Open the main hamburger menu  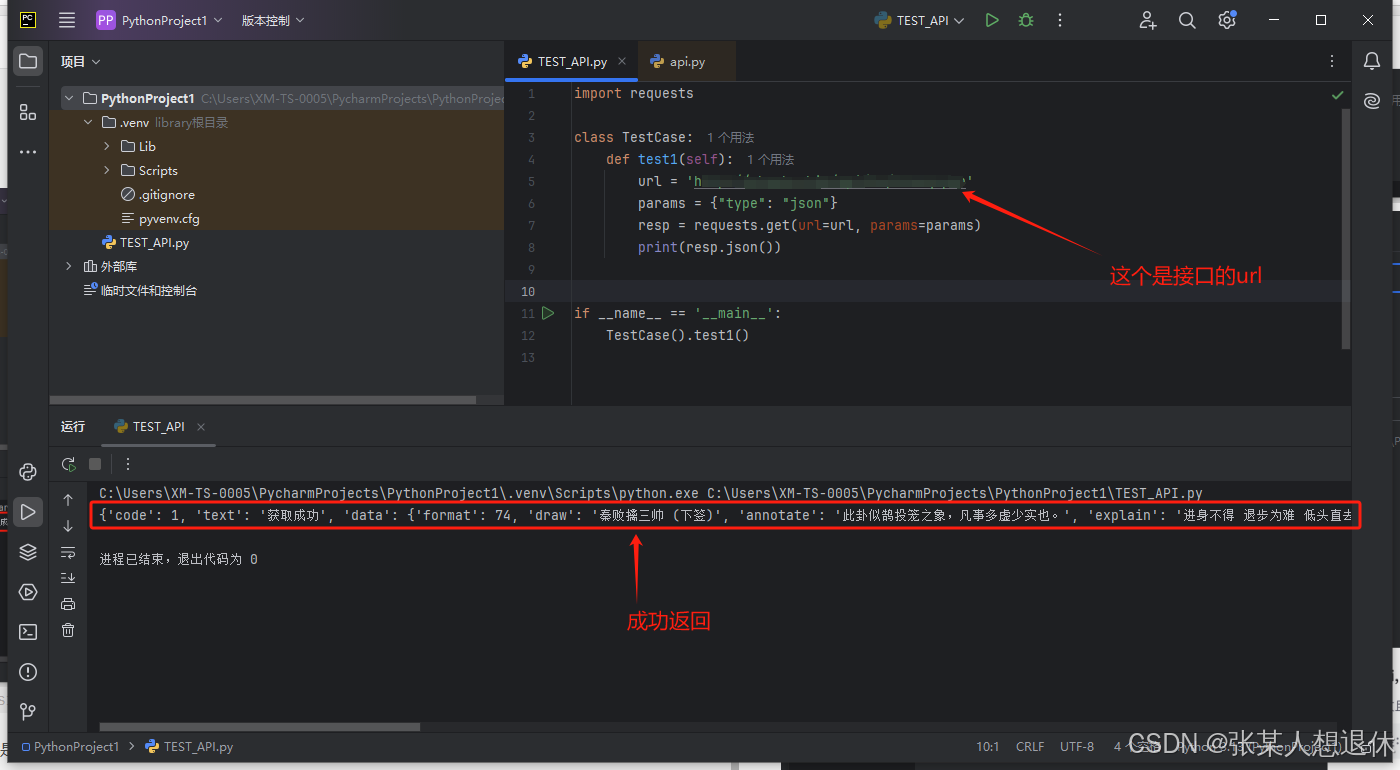(67, 20)
